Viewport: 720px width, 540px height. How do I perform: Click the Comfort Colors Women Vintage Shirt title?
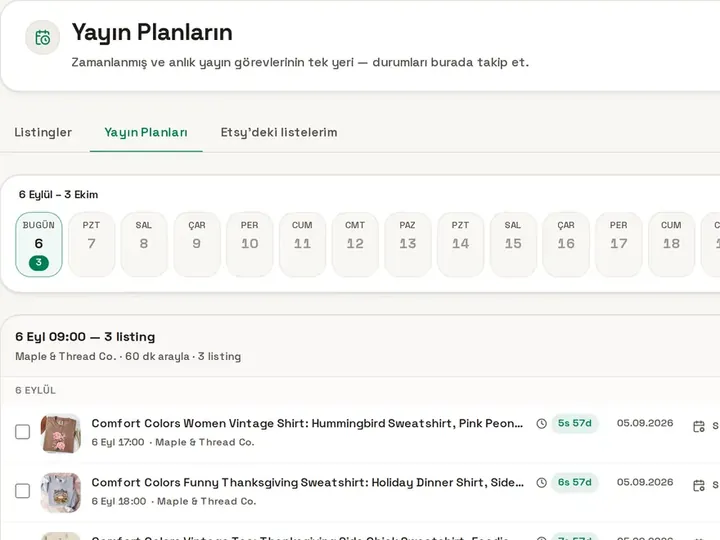(x=307, y=423)
